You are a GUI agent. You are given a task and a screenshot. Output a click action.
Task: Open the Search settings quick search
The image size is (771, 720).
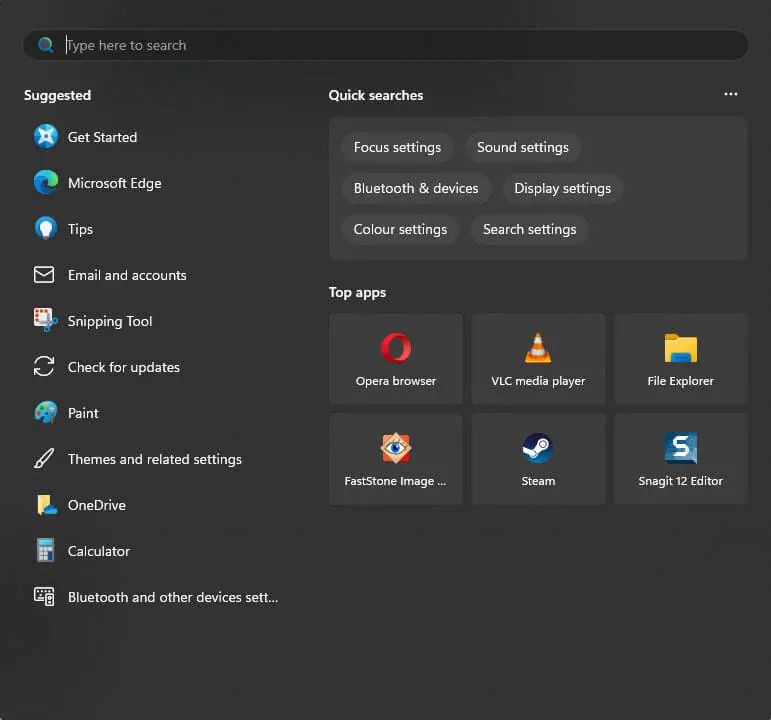[530, 229]
